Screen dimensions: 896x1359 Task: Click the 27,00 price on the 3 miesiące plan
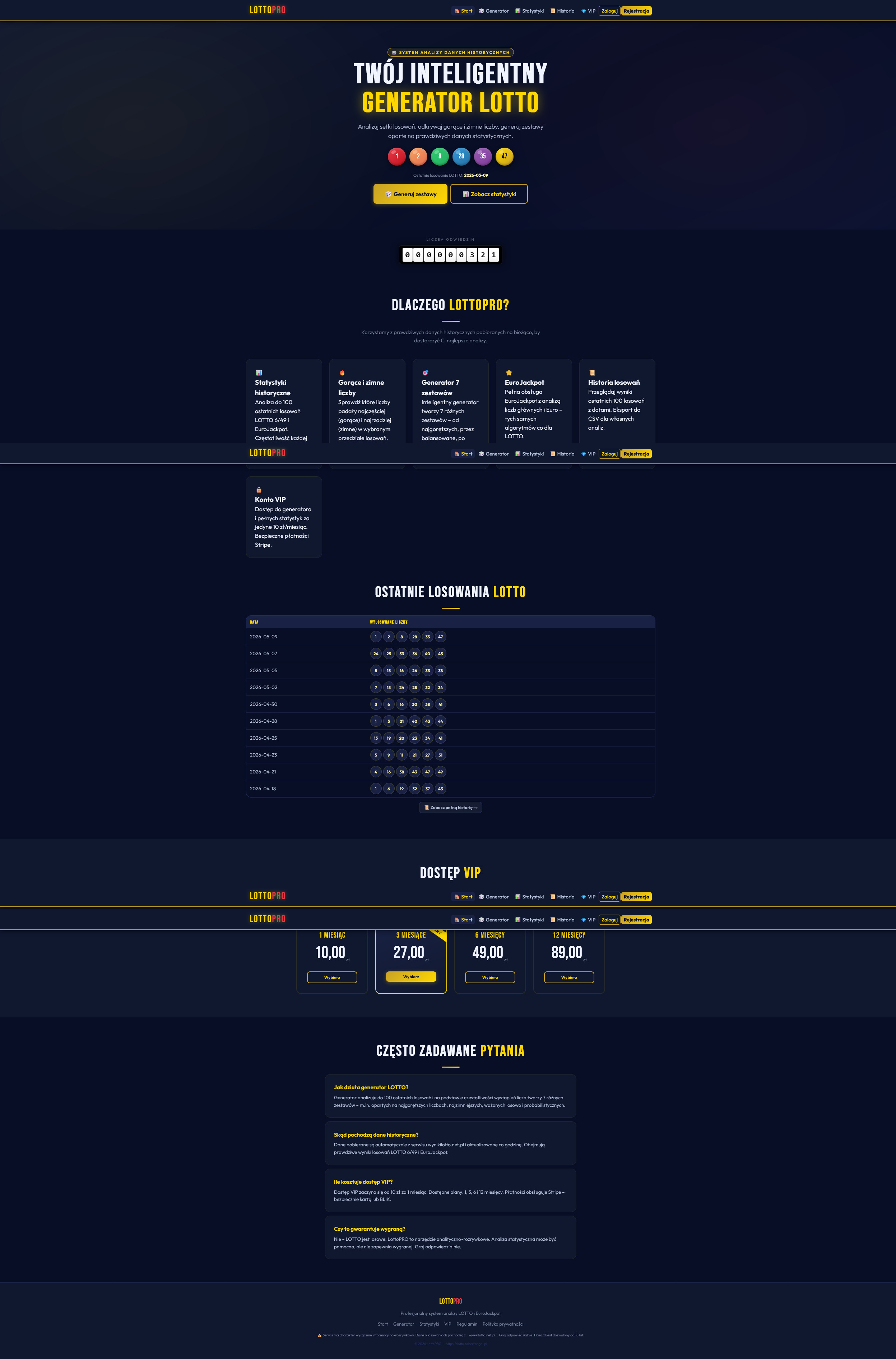(409, 952)
